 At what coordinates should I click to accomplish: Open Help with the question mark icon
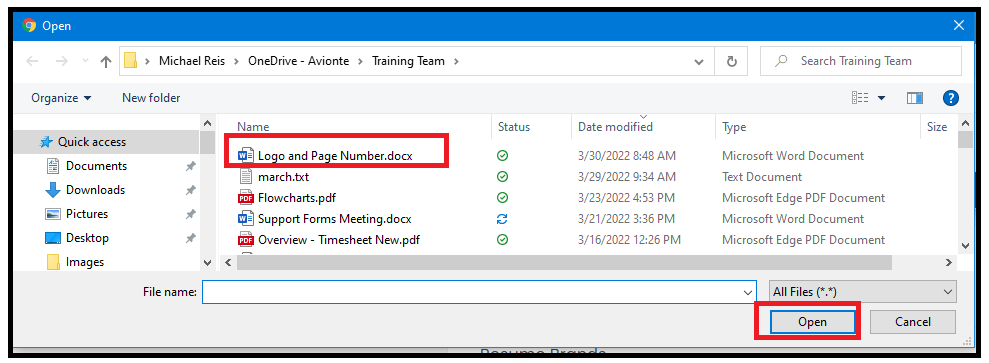(951, 98)
